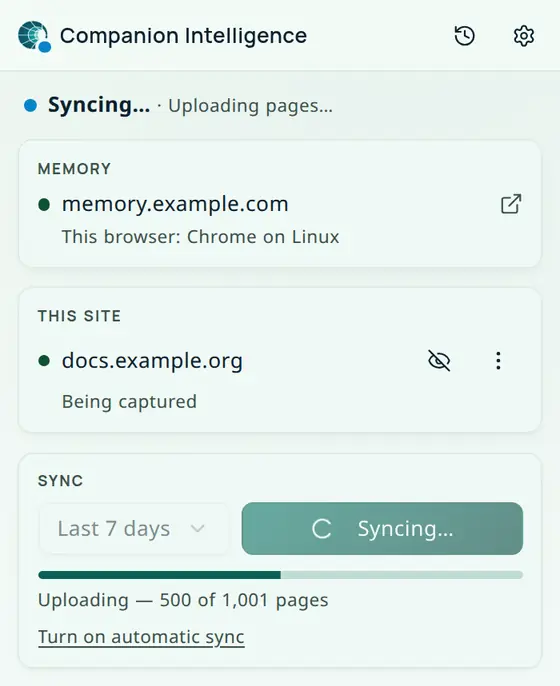The image size is (560, 686).
Task: Click the THIS SITE section label
Action: click(x=79, y=316)
